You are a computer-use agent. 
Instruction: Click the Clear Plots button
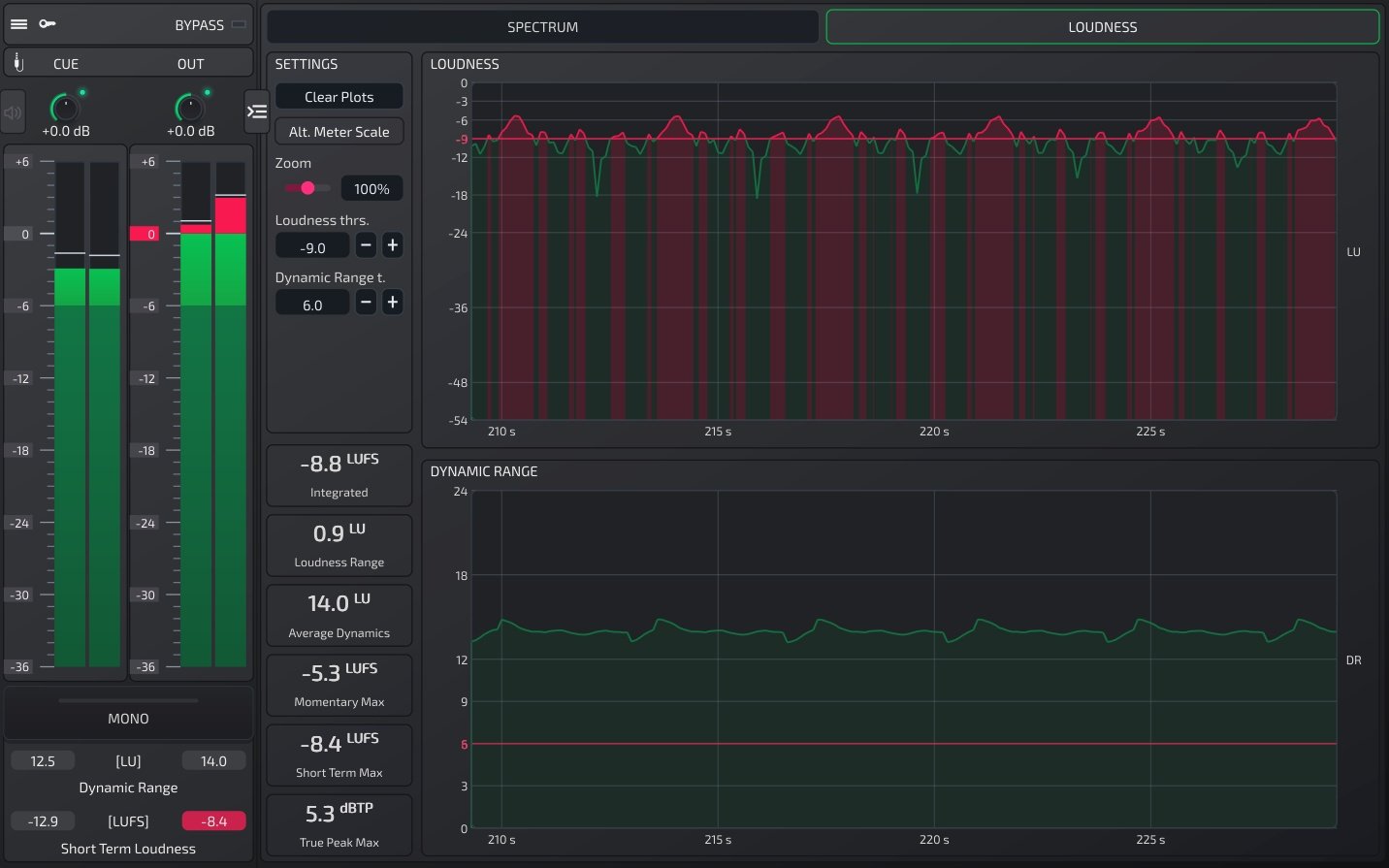[339, 97]
